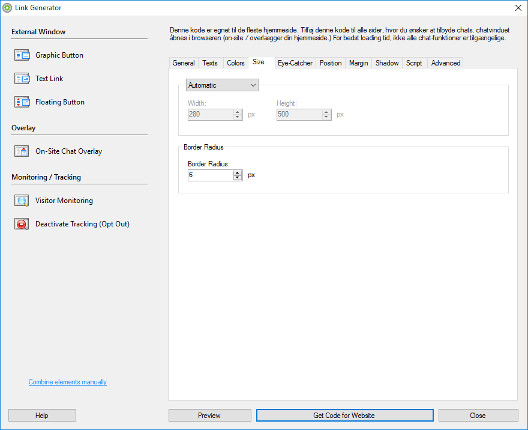This screenshot has height=430, width=528.
Task: Choose the Text Link icon
Action: pyautogui.click(x=22, y=78)
